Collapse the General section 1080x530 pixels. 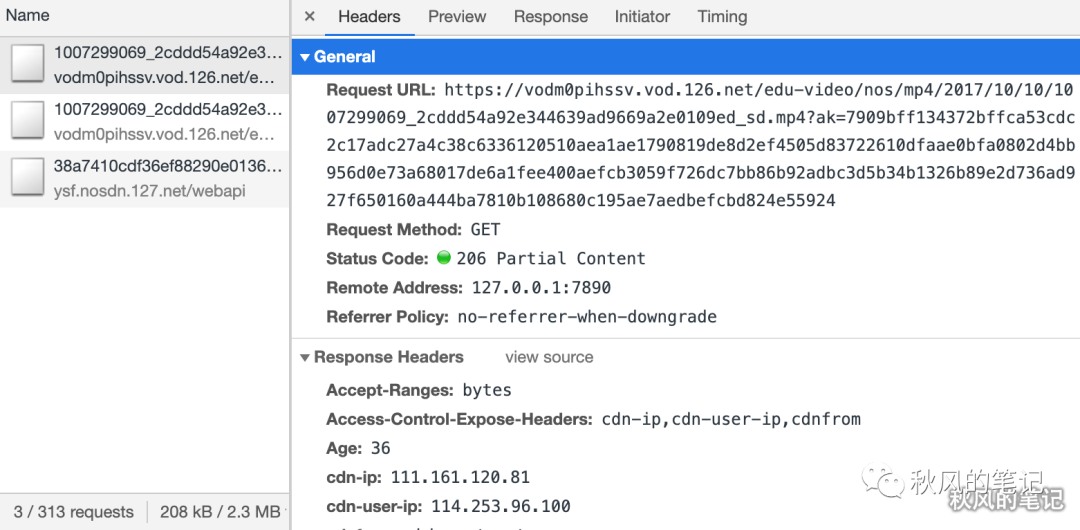[x=306, y=57]
